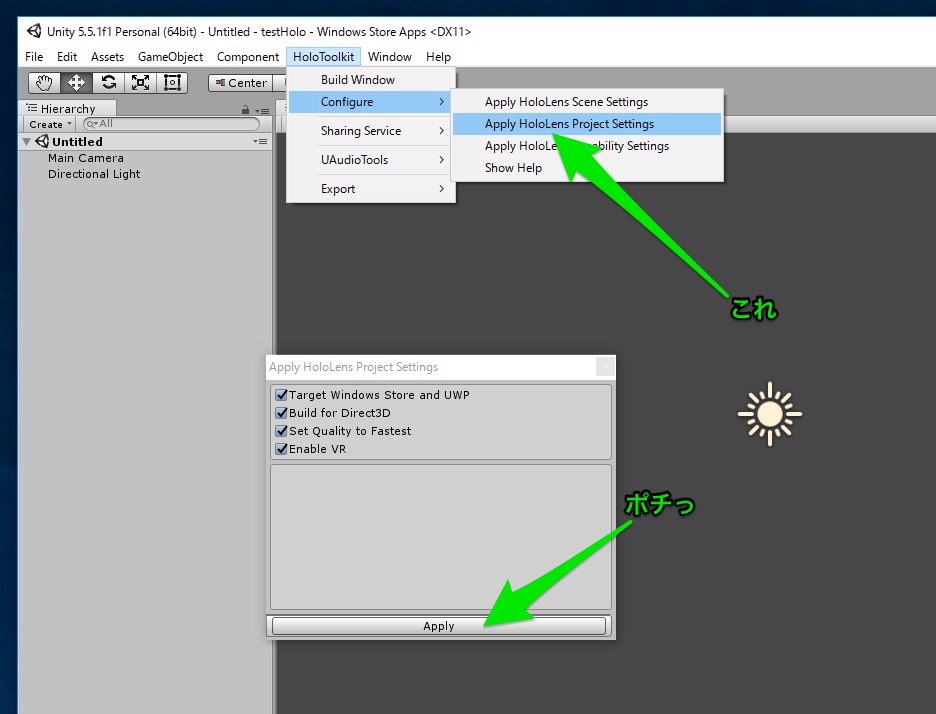Open the Help menu
The width and height of the screenshot is (936, 714).
tap(438, 57)
